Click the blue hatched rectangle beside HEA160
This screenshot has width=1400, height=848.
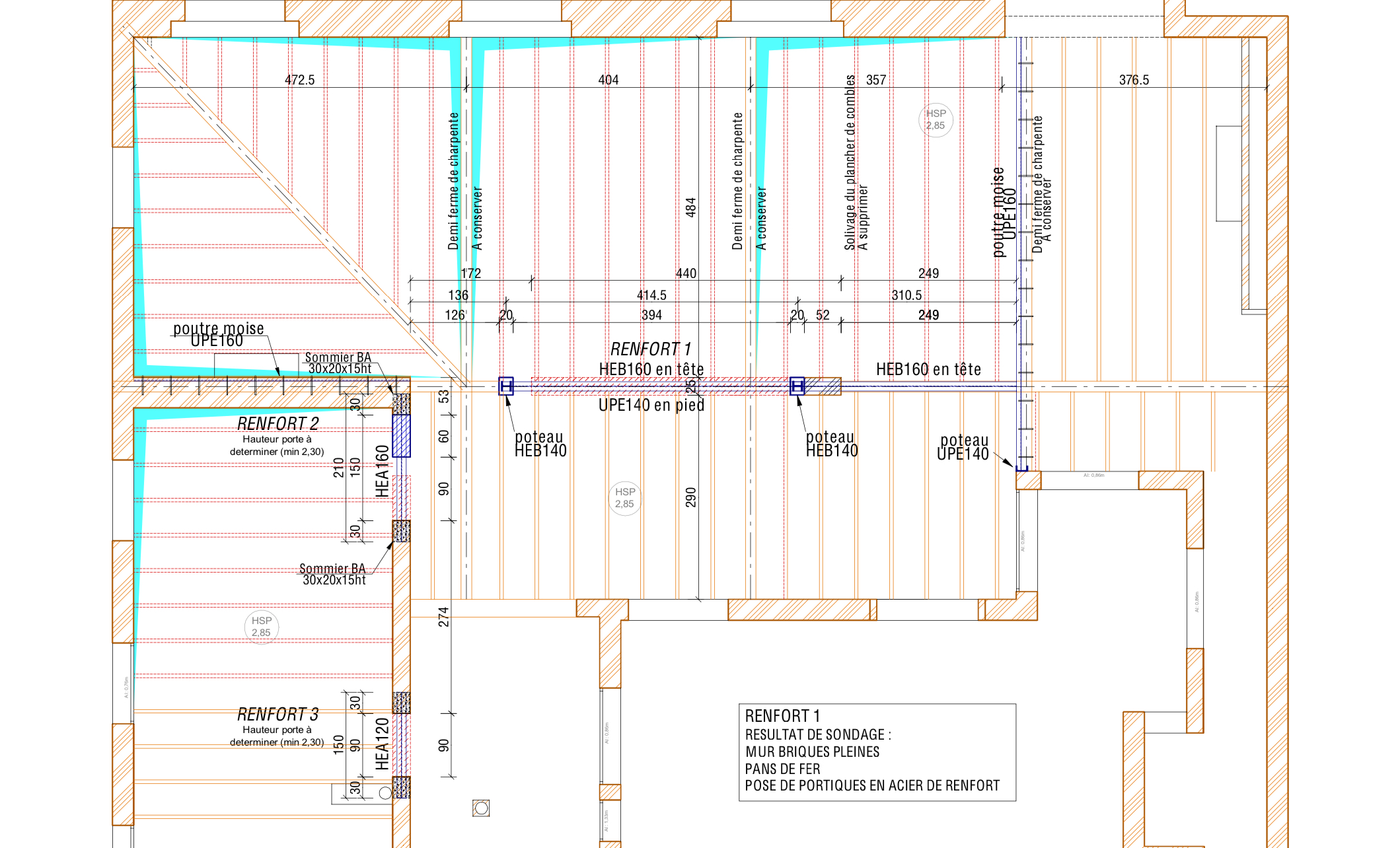401,436
